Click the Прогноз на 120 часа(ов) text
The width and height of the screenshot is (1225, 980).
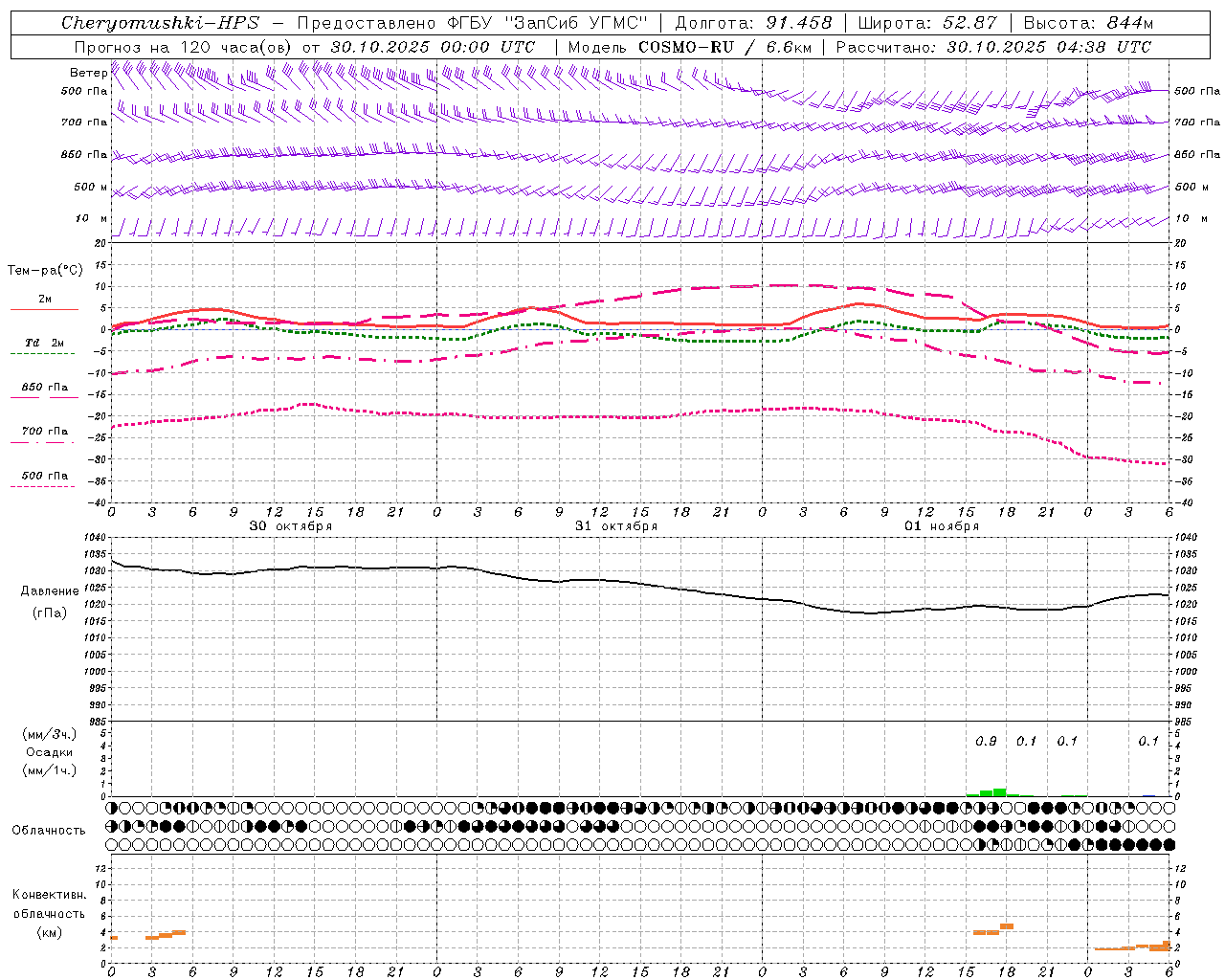pyautogui.click(x=184, y=47)
